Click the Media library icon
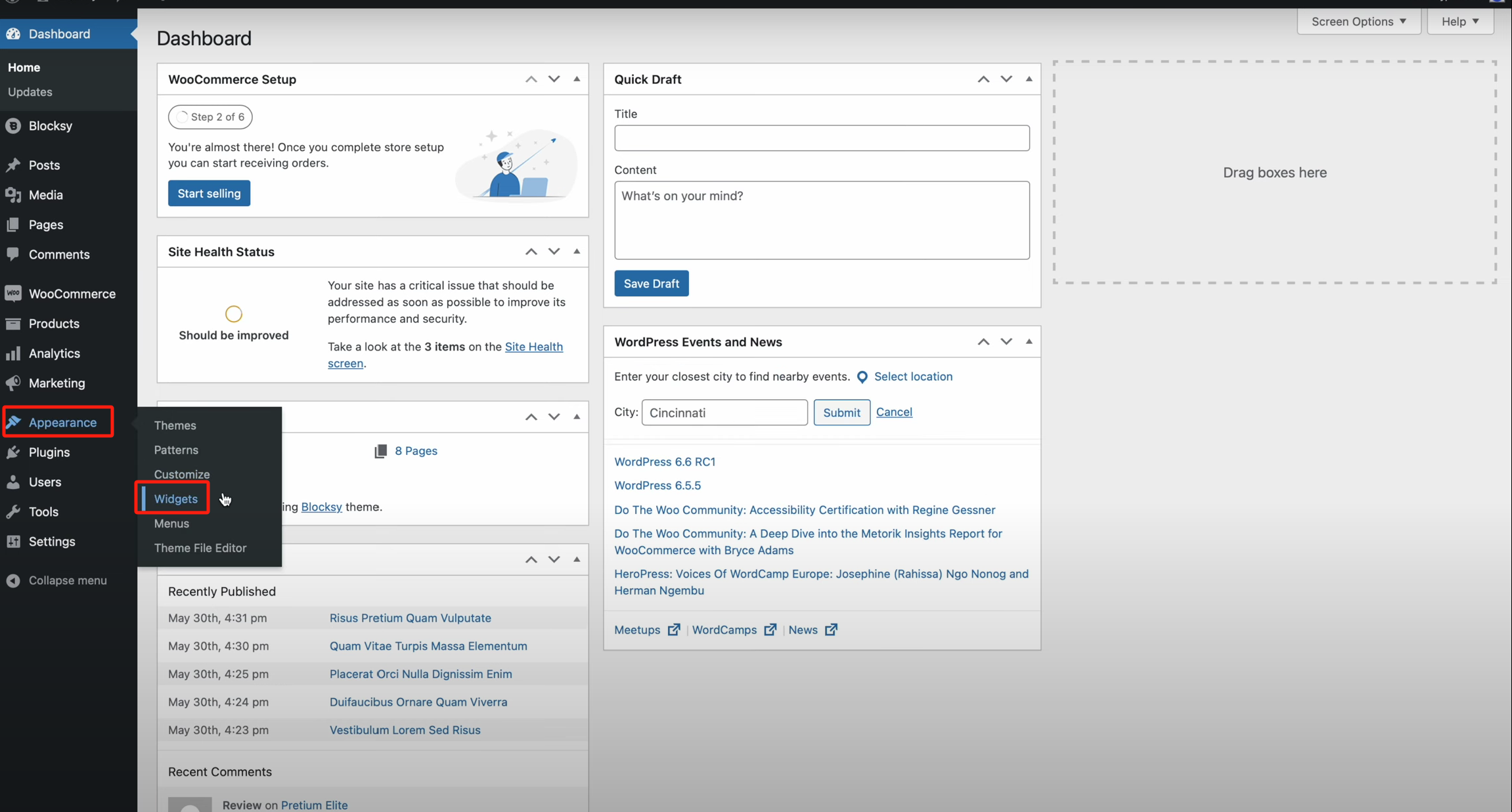The width and height of the screenshot is (1512, 812). tap(13, 195)
